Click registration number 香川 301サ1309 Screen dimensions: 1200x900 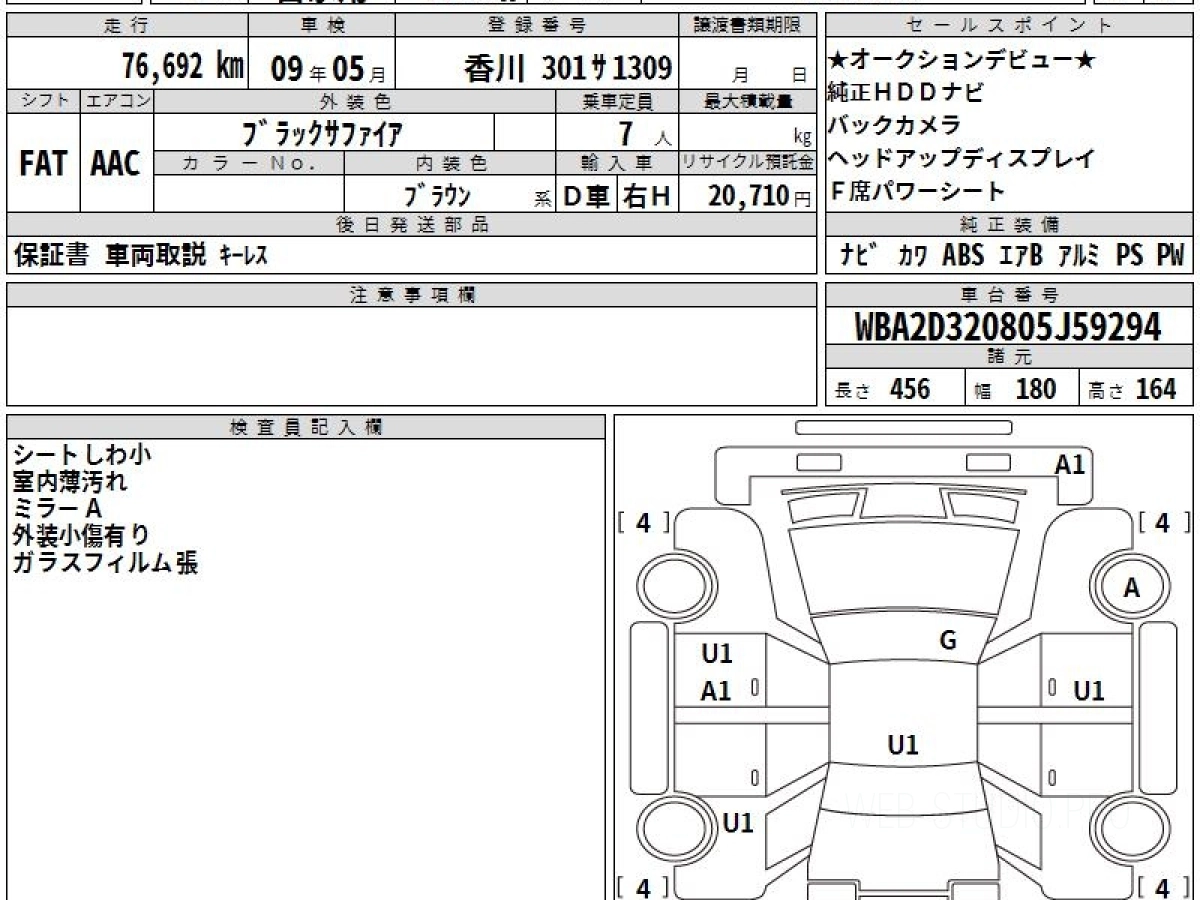pos(567,68)
